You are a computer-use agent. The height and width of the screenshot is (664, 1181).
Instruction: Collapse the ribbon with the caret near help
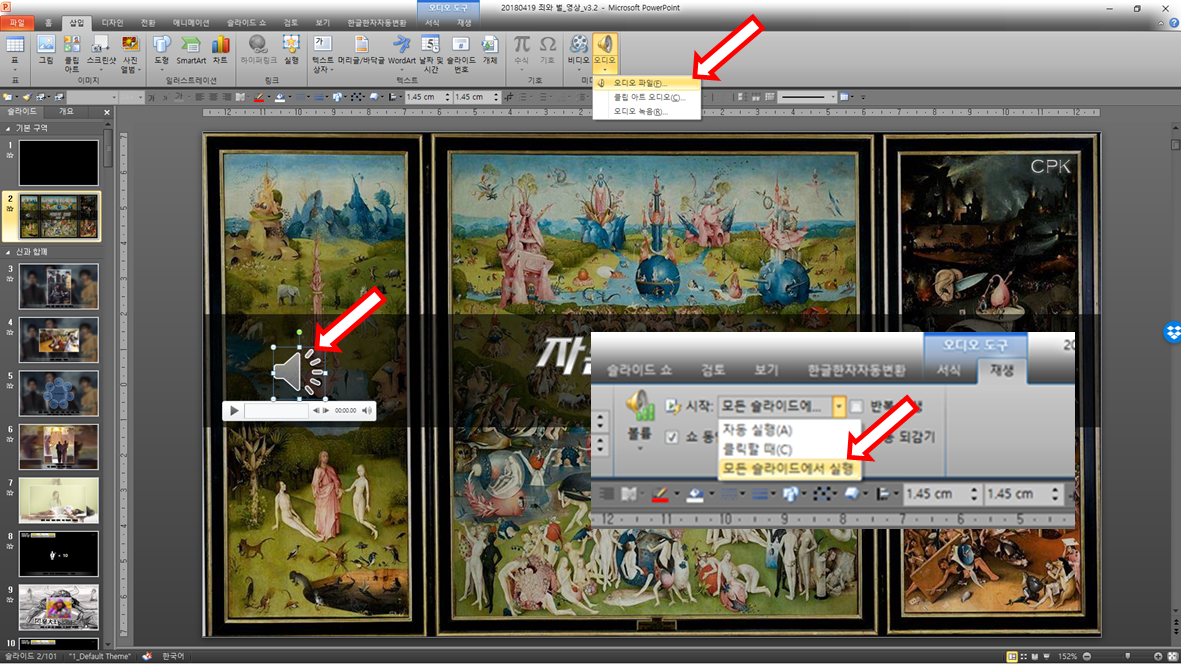pos(1161,23)
